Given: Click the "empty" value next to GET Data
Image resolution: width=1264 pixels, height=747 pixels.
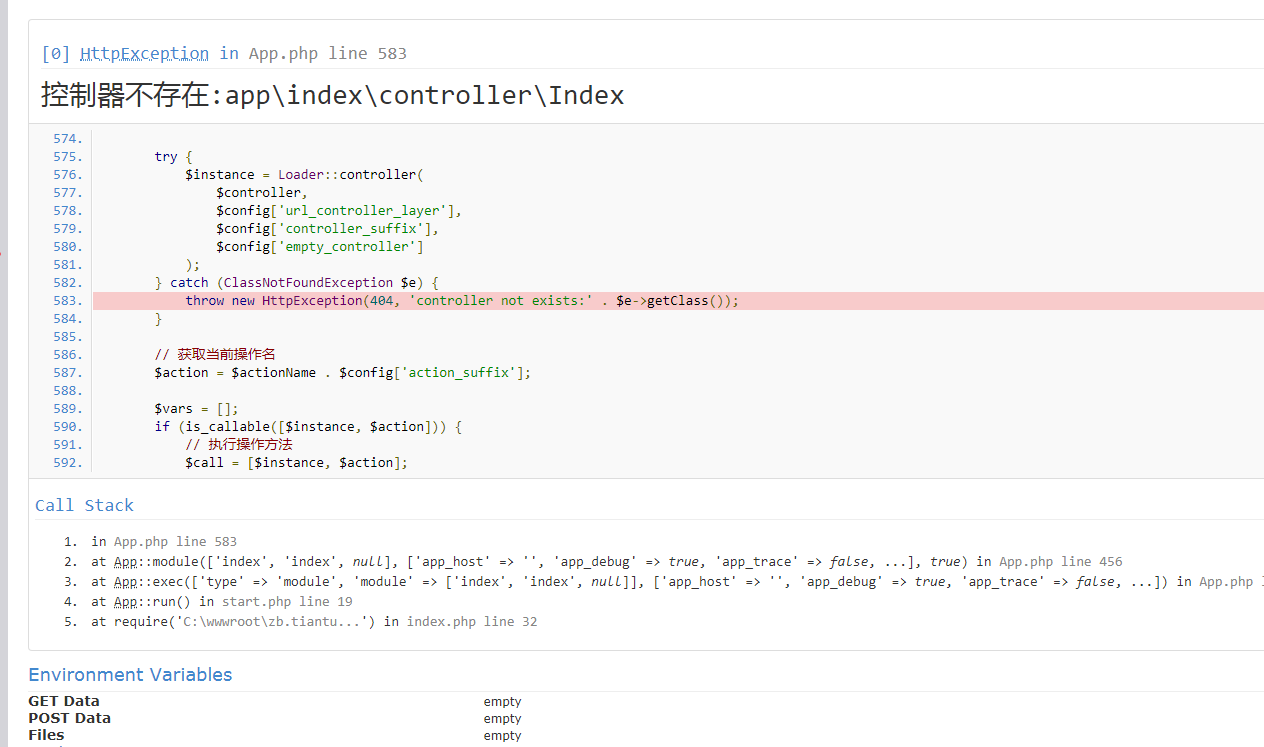Looking at the screenshot, I should (x=502, y=702).
